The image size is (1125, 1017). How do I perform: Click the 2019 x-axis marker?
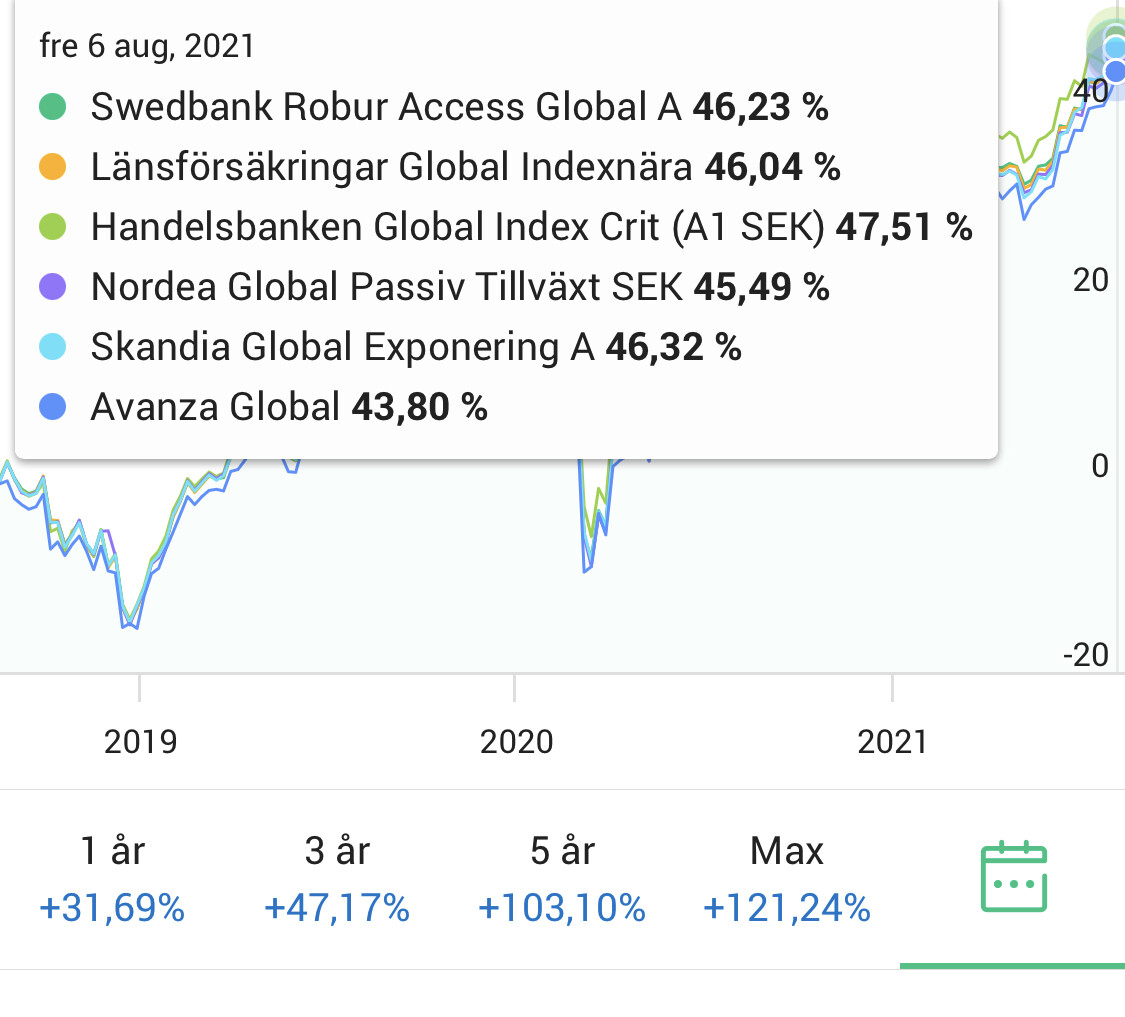click(140, 741)
